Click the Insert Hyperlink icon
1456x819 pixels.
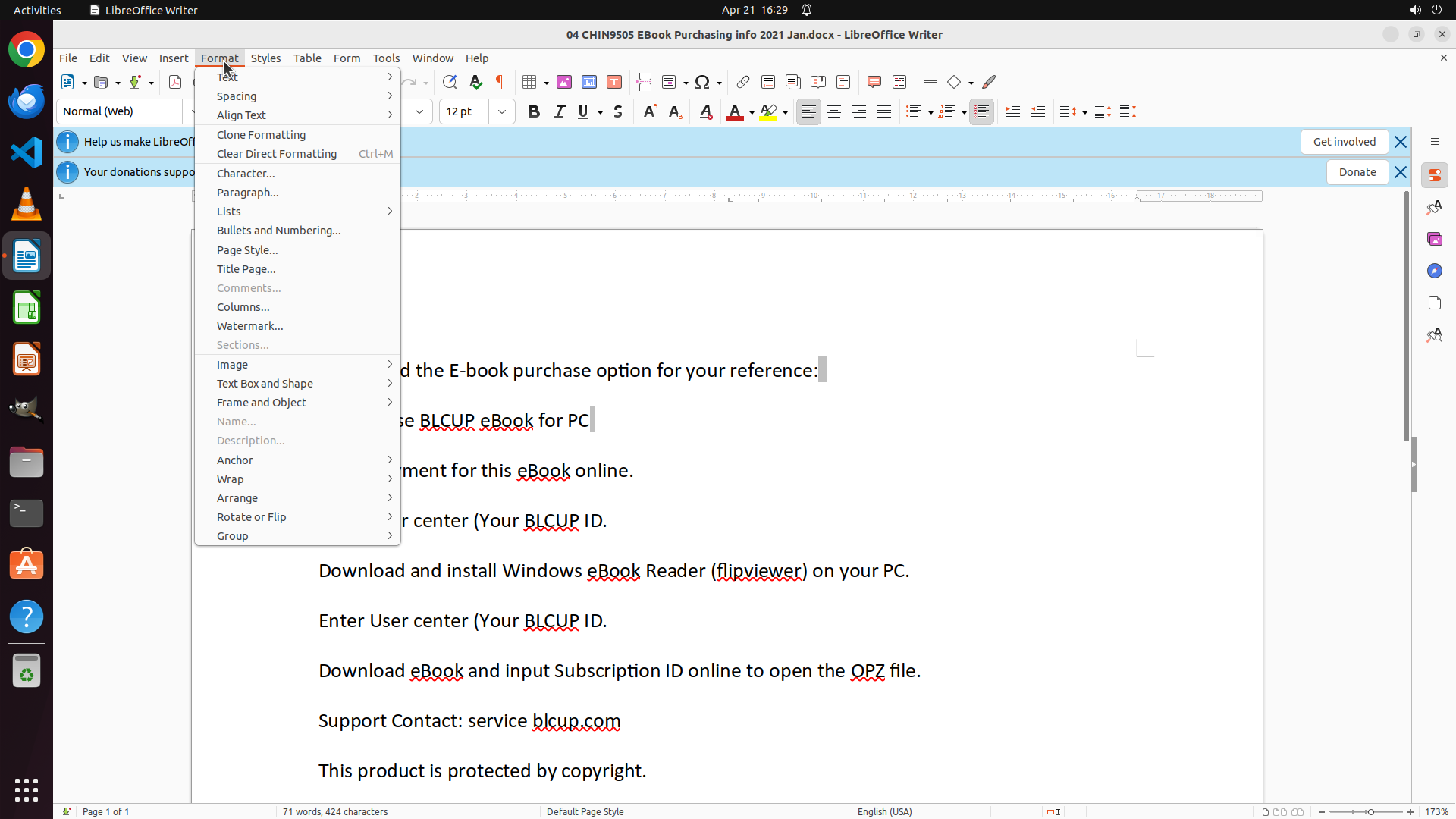click(743, 82)
